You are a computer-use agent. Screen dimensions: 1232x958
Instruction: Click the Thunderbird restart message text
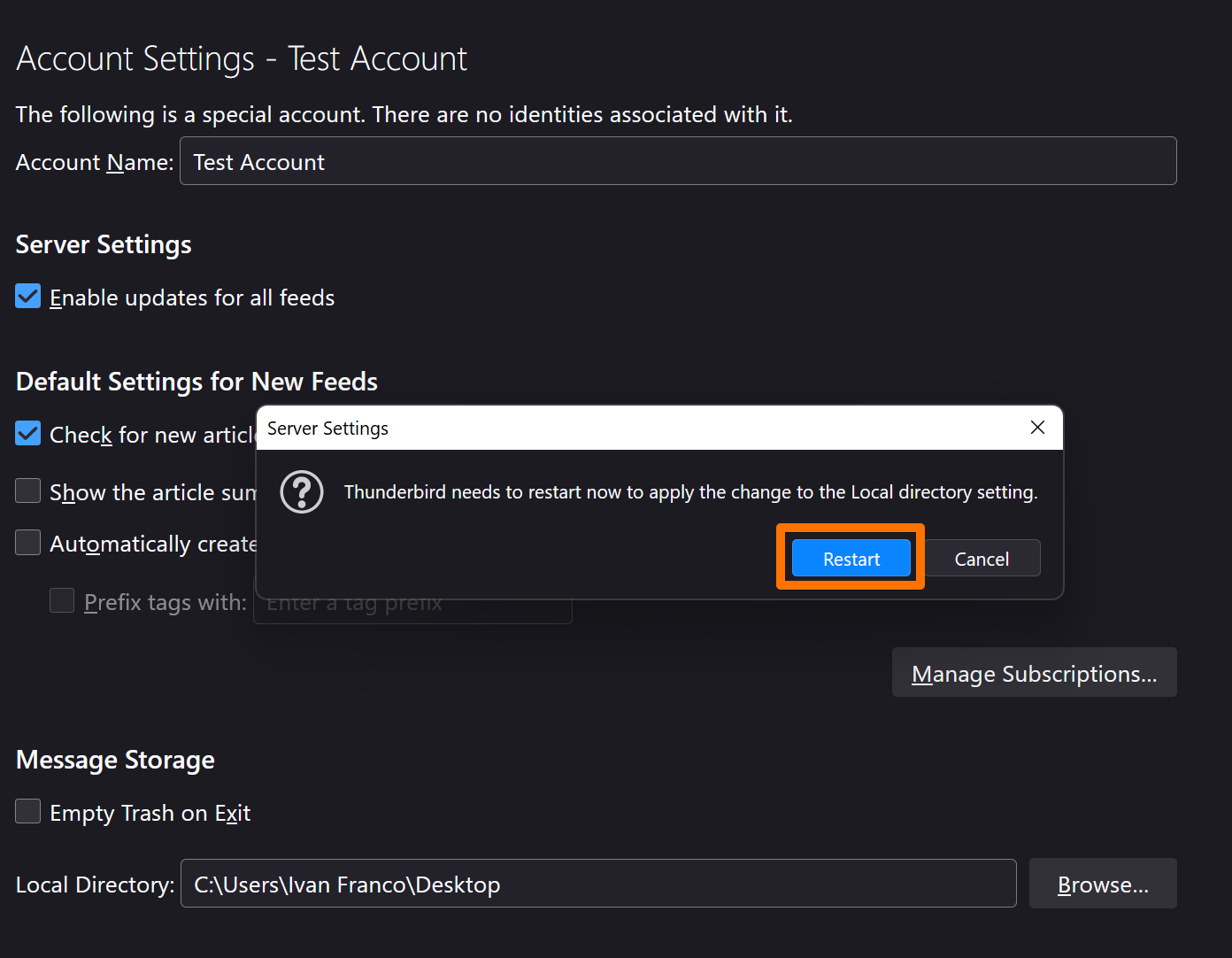(690, 492)
